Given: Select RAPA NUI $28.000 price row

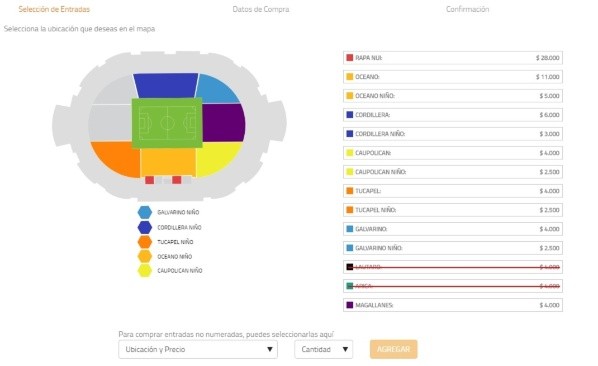Looking at the screenshot, I should tap(453, 58).
